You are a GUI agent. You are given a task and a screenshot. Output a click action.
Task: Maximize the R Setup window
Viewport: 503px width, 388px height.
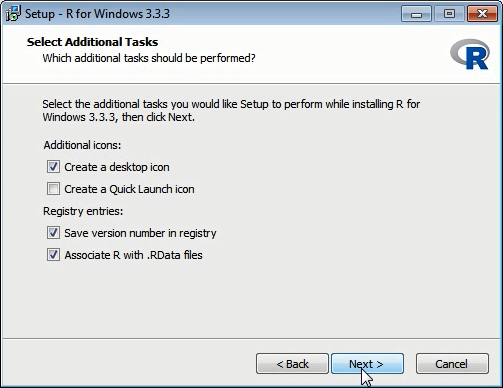tap(449, 14)
